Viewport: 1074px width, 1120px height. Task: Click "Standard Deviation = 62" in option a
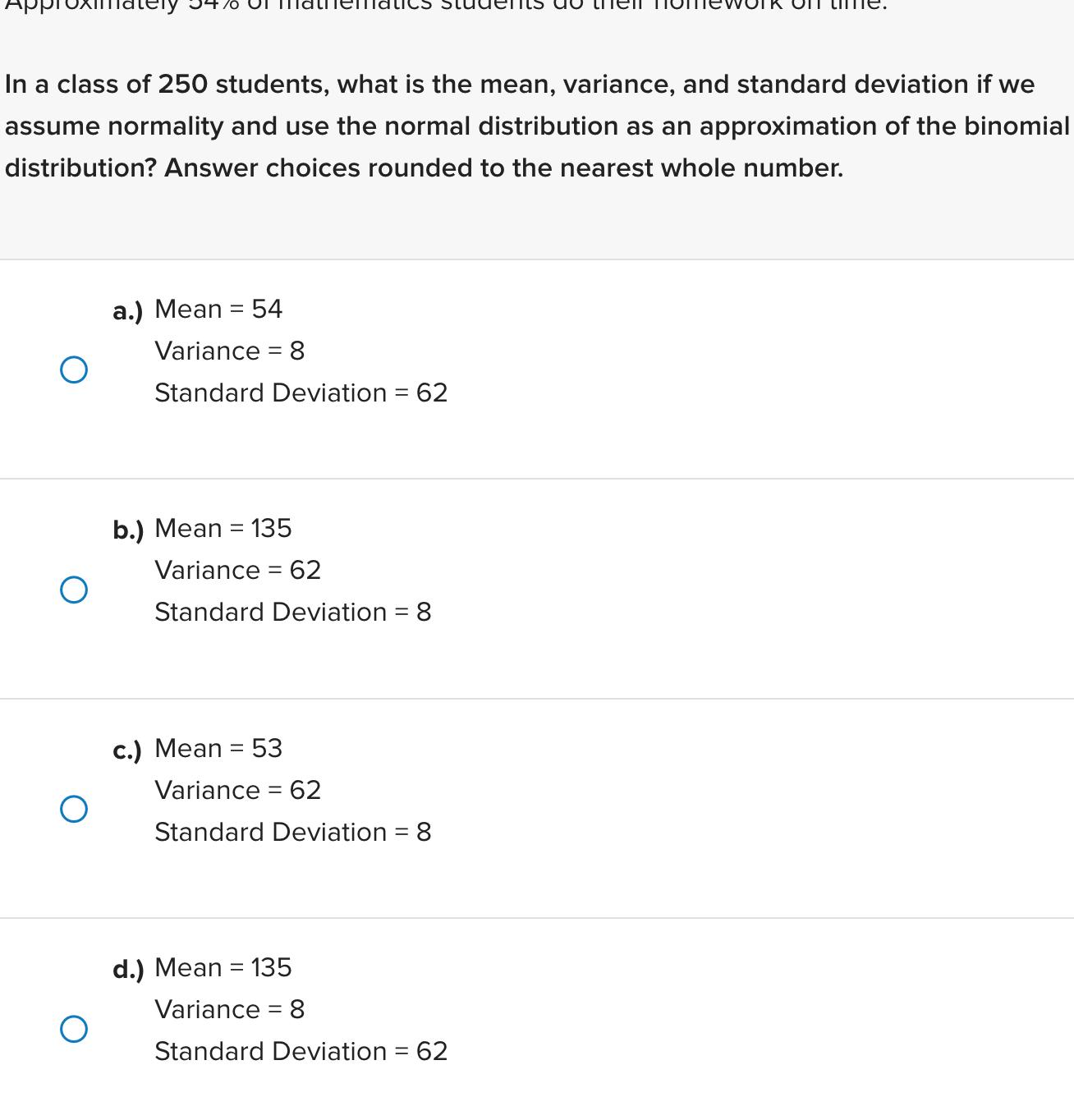click(x=301, y=392)
